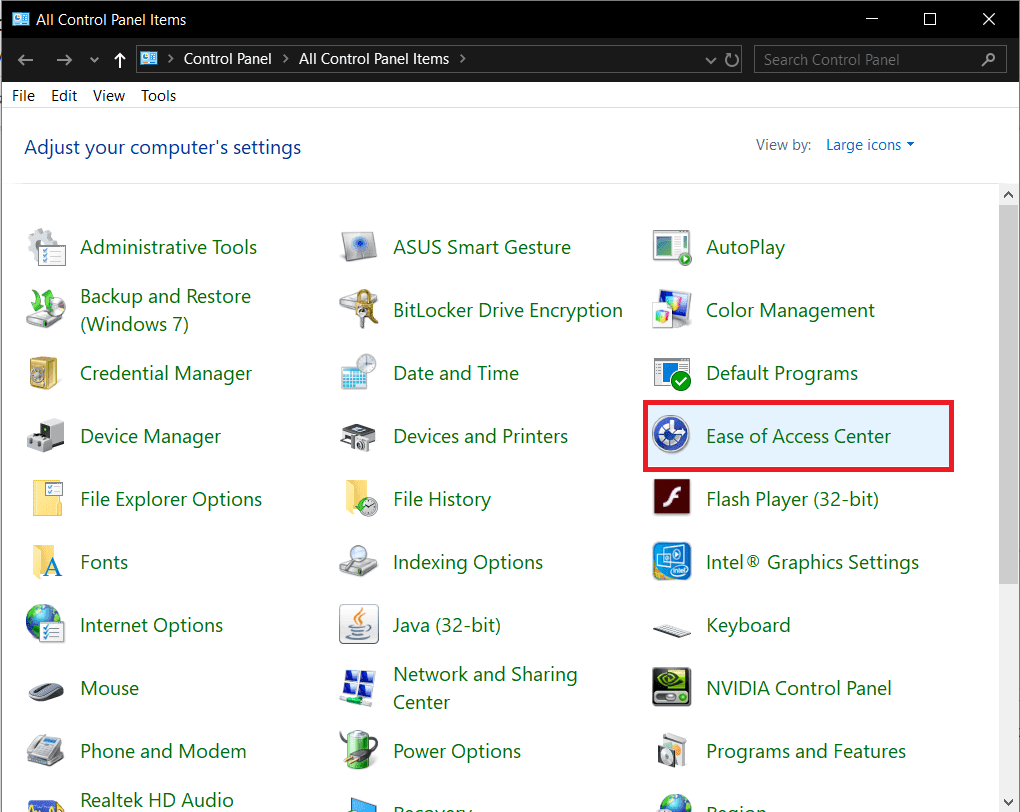Click the NVIDIA Control Panel icon
Screen dimensions: 1020x812
672,687
